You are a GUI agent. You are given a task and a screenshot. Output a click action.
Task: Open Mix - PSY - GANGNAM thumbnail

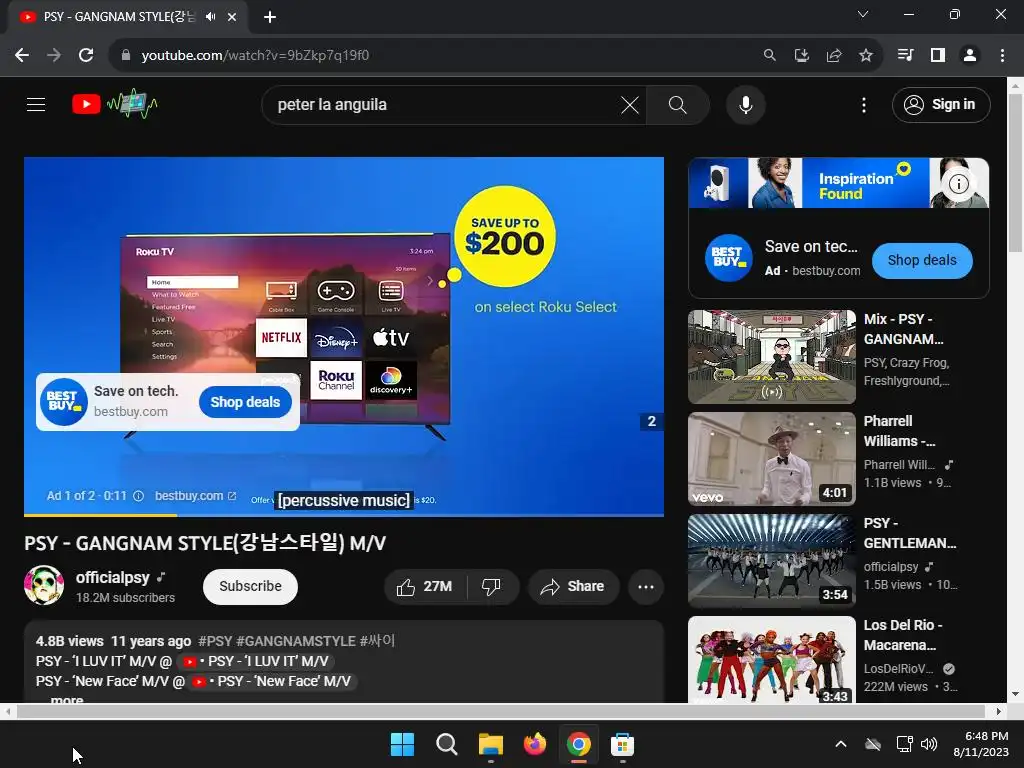[771, 357]
